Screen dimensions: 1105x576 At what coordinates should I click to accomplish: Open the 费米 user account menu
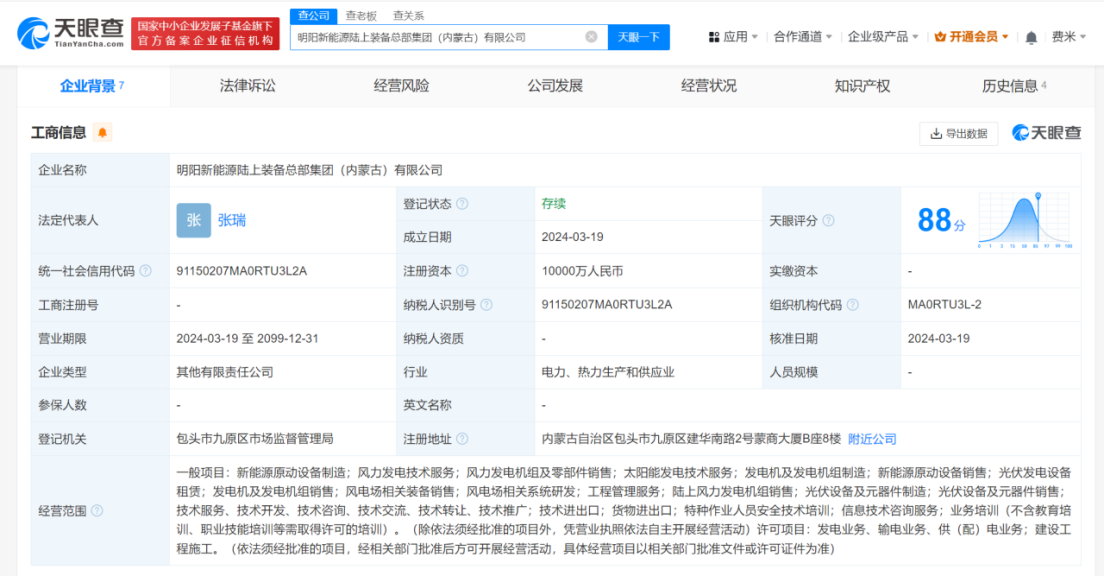click(x=1068, y=37)
